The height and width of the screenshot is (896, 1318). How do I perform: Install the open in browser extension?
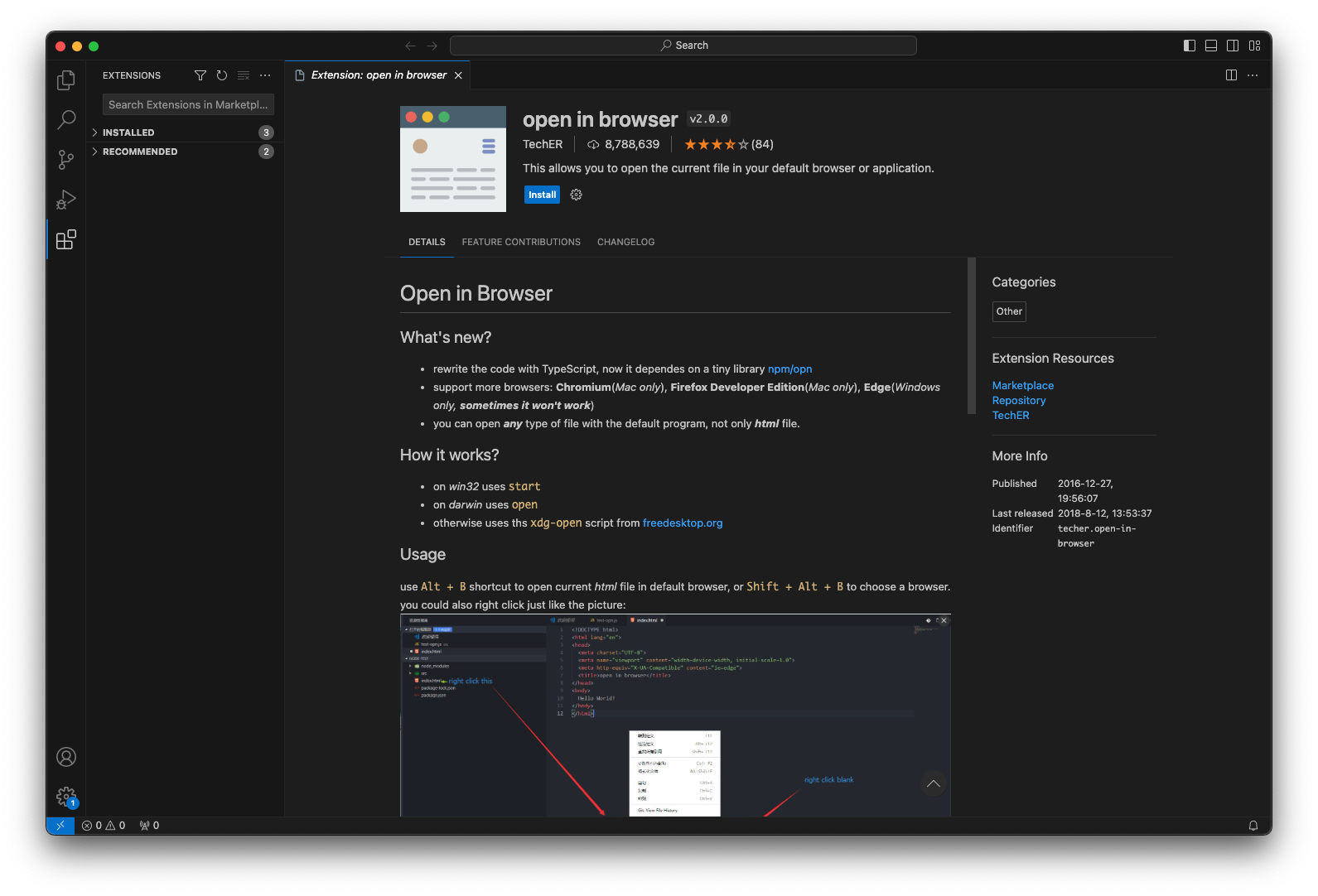point(543,195)
